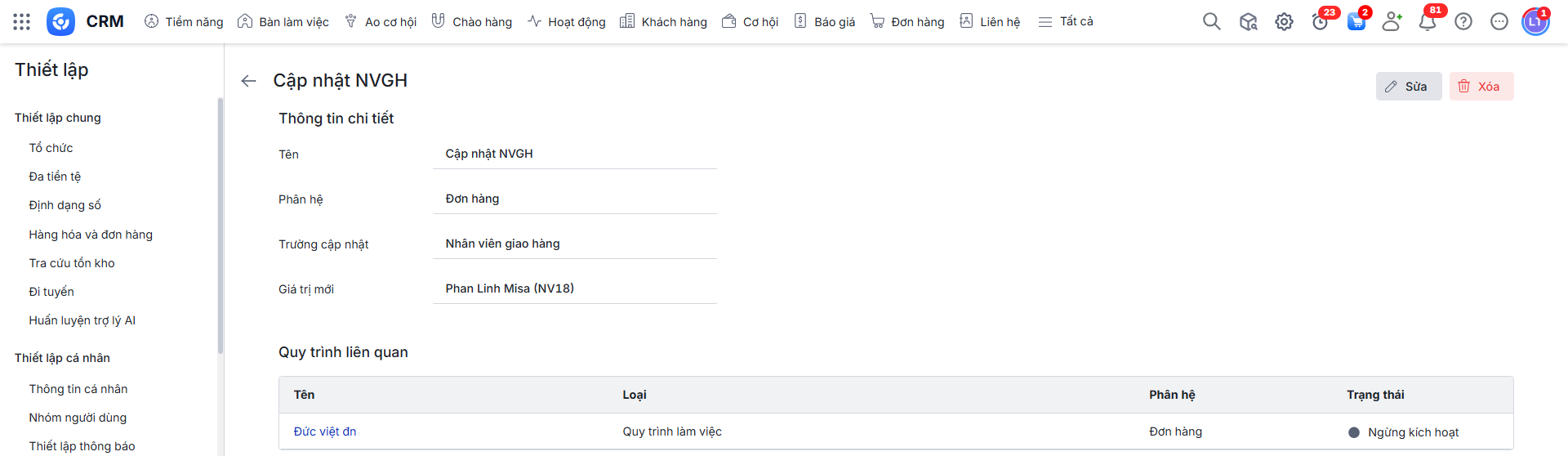Open the Khách hàng menu
Viewport: 1568px width, 456px height.
[x=663, y=22]
